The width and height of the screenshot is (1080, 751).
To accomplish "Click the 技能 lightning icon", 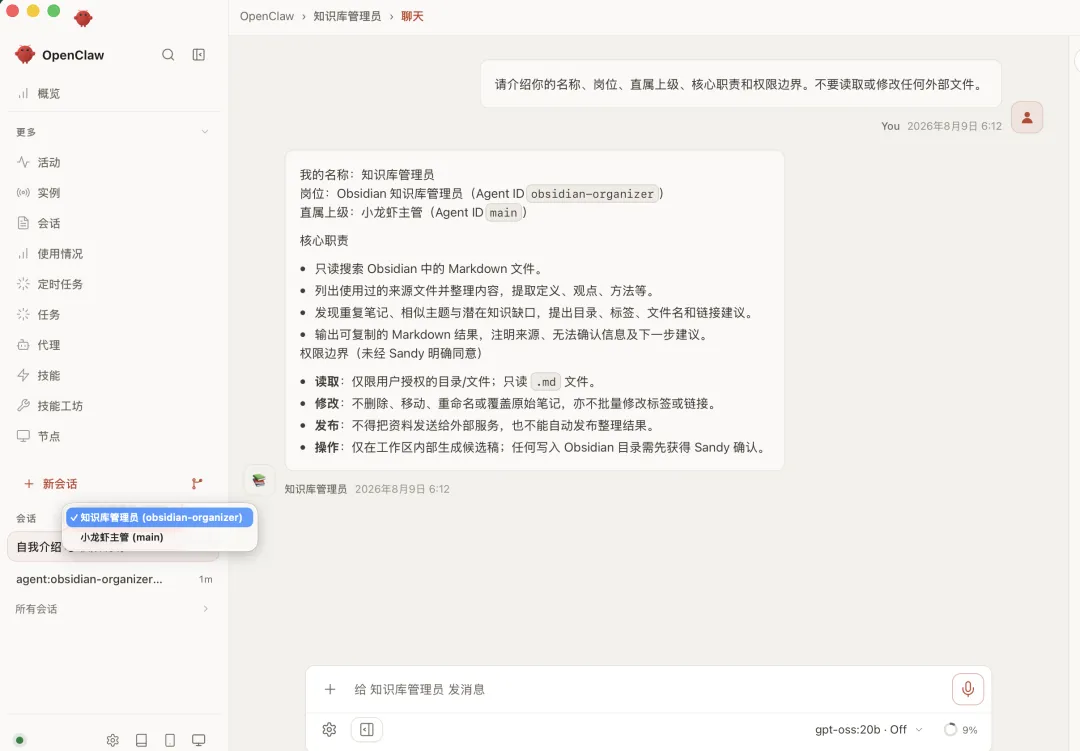I will [23, 375].
